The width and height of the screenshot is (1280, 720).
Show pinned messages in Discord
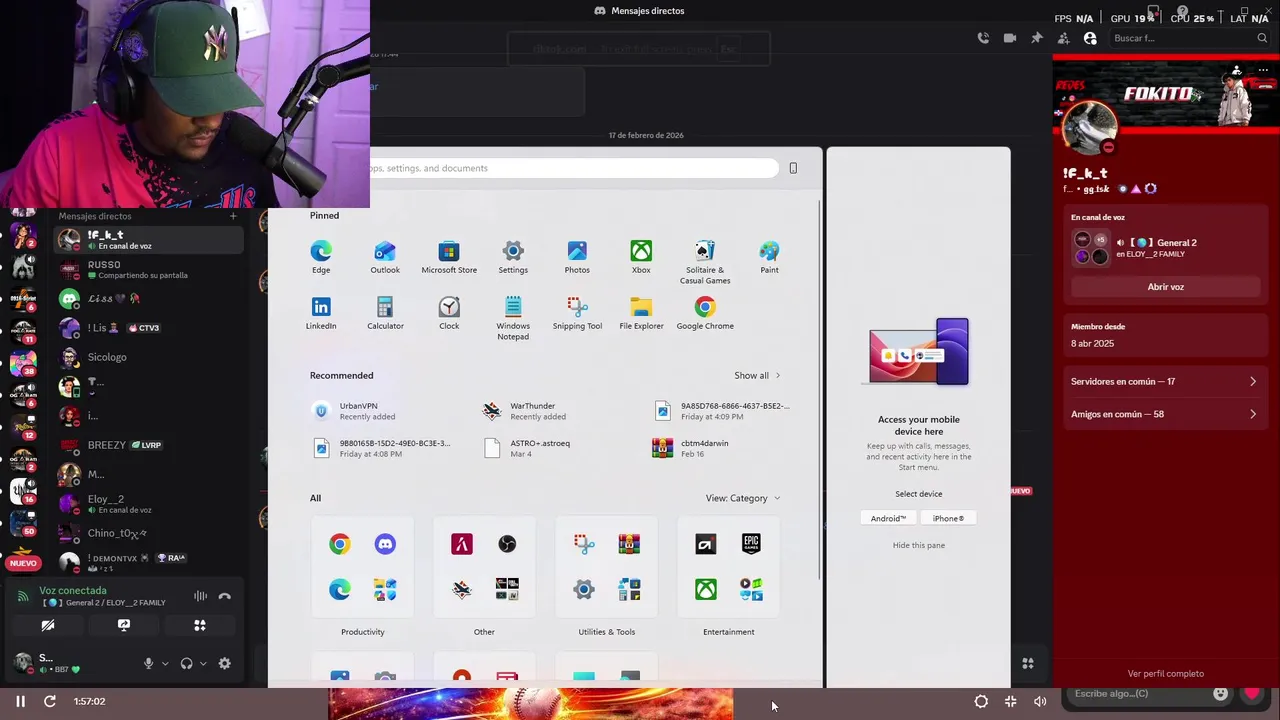pyautogui.click(x=1037, y=38)
